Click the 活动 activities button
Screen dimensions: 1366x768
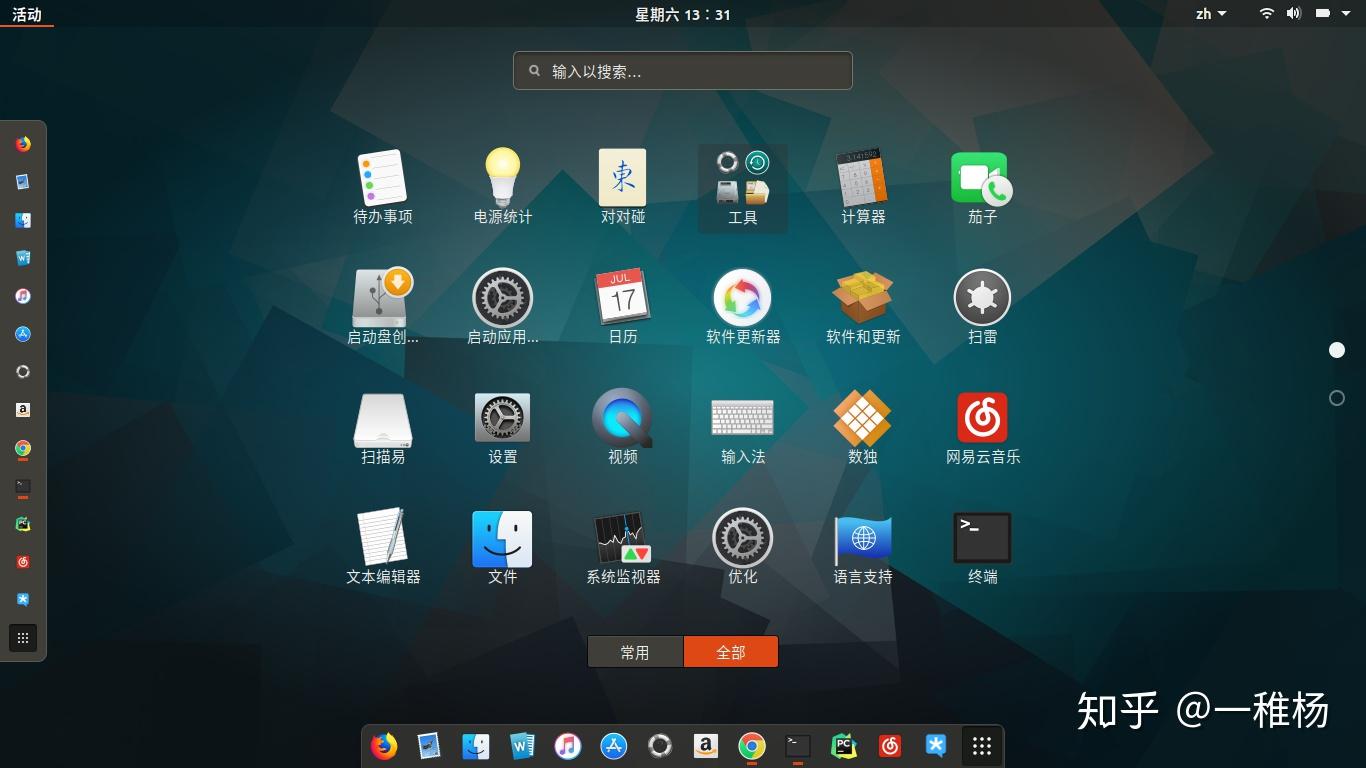[x=27, y=14]
